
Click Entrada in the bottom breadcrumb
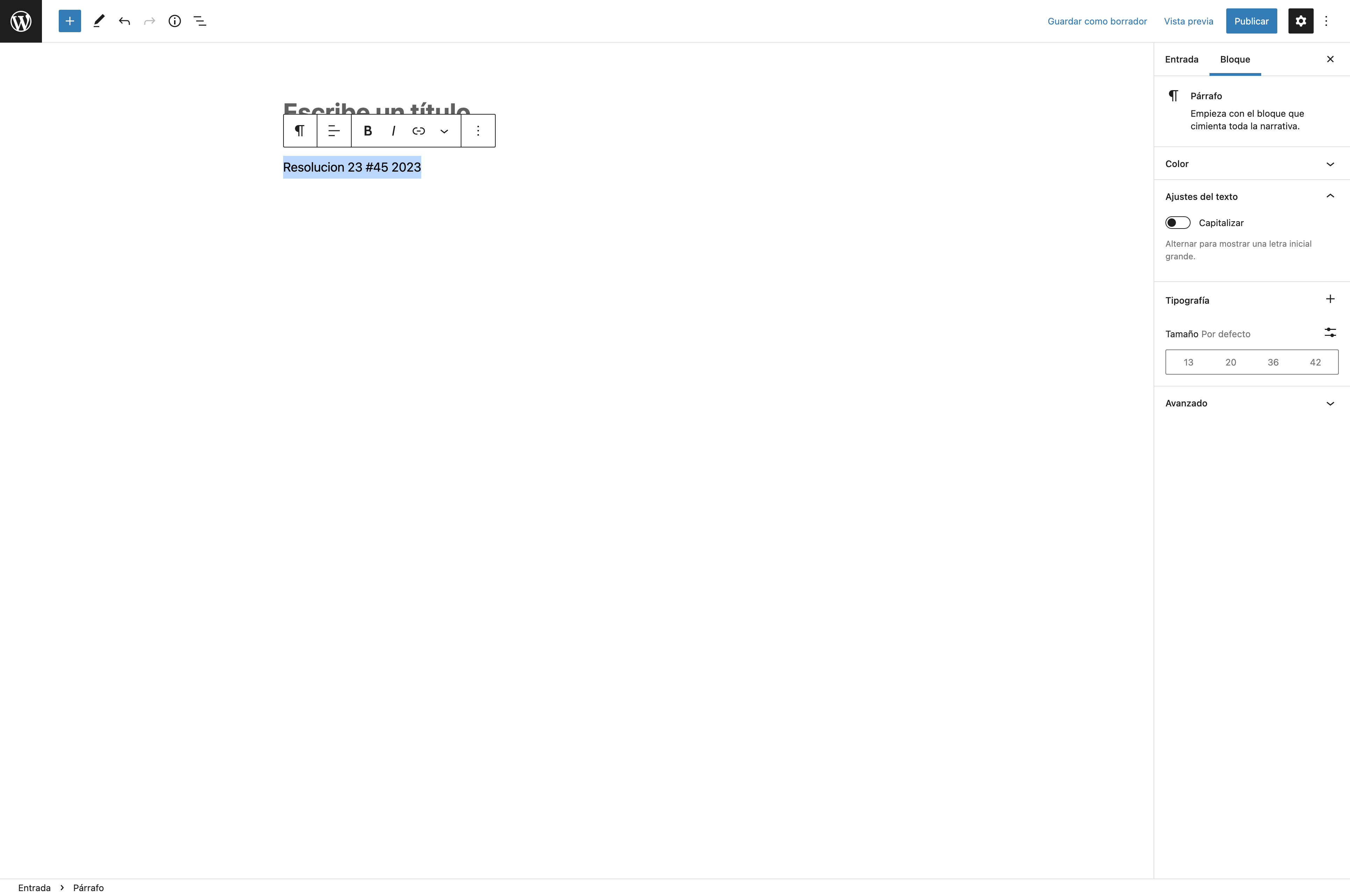pos(34,887)
